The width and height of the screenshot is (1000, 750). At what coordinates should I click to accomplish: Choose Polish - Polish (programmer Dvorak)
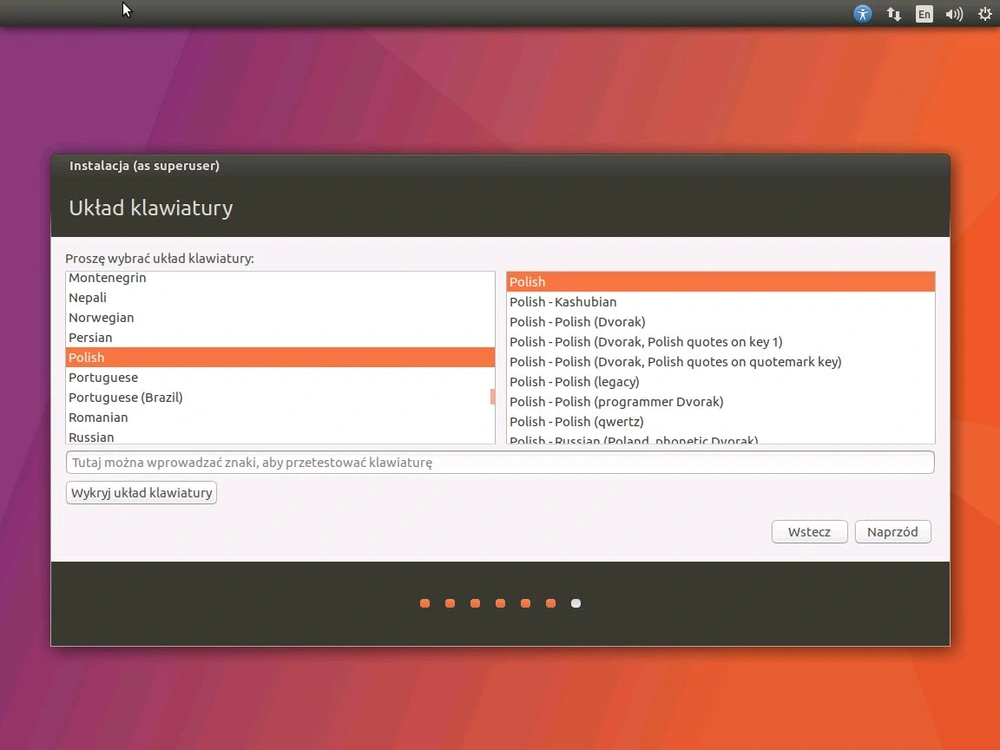pos(721,402)
